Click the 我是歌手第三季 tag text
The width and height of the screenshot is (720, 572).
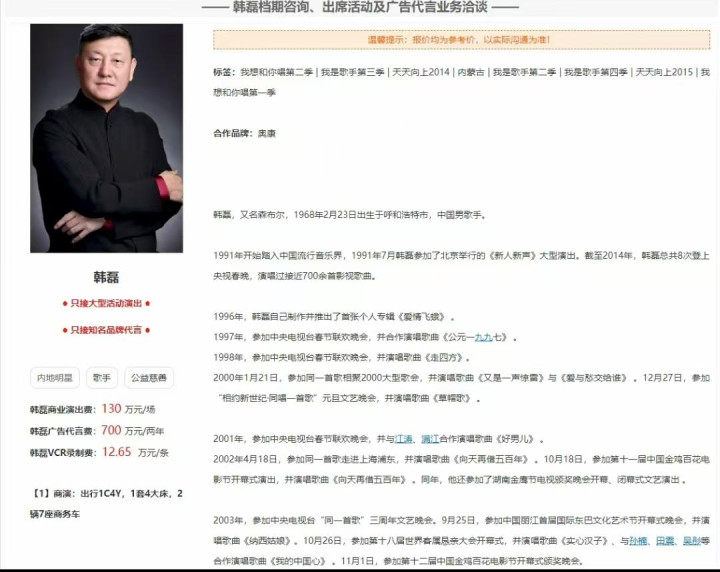coord(352,72)
